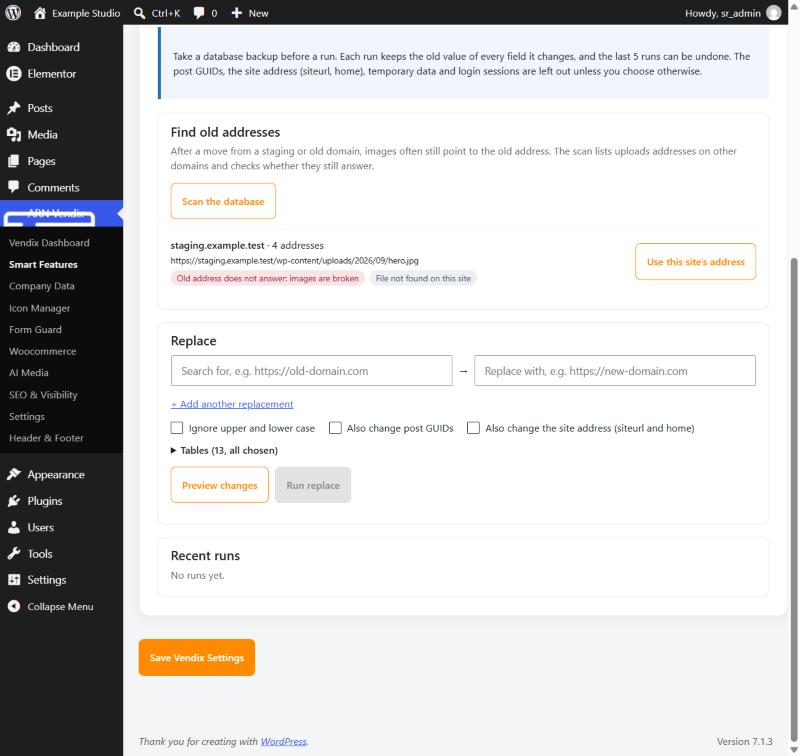Tick Also change the site address checkbox

[473, 427]
